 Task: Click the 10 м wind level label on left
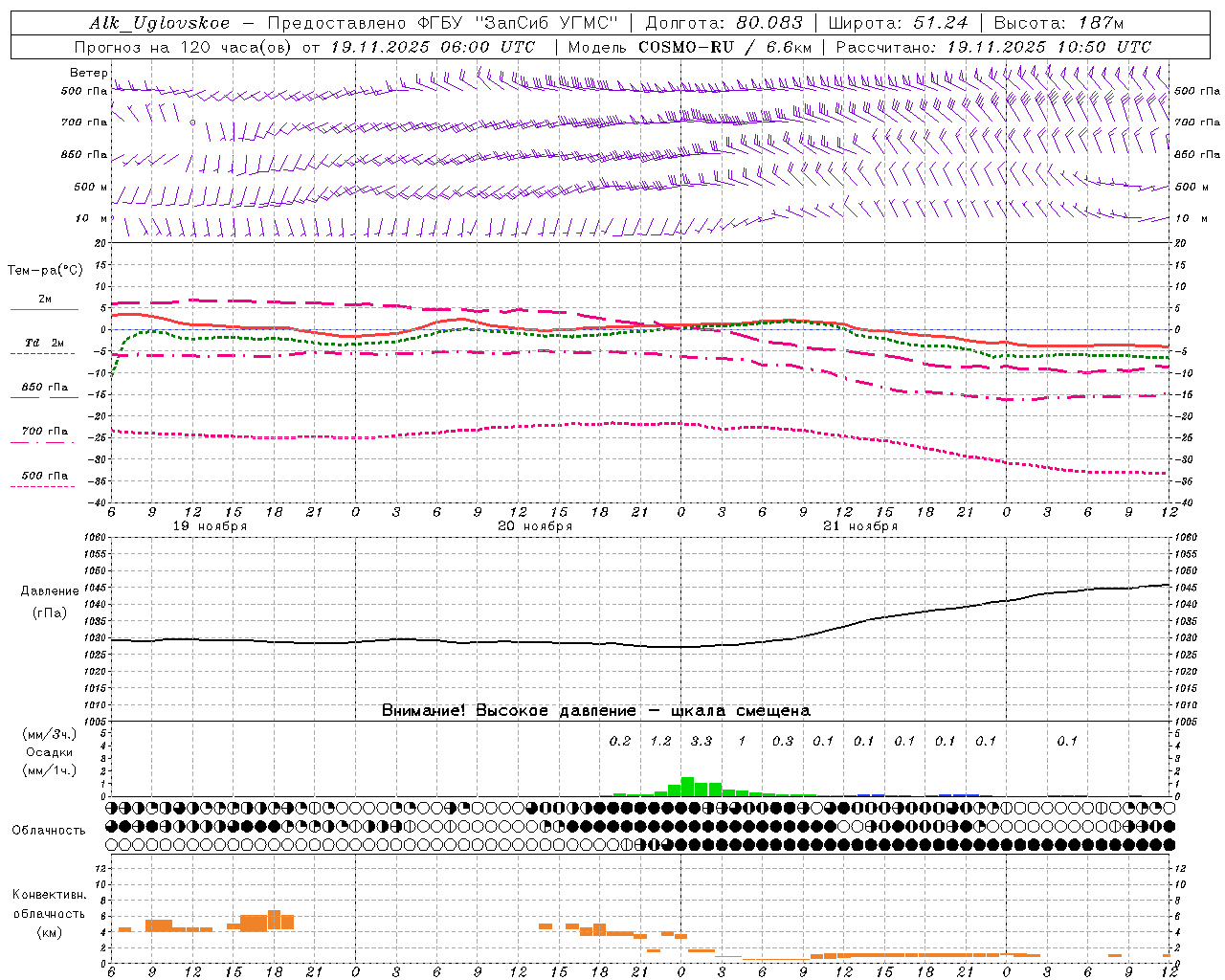[x=91, y=218]
